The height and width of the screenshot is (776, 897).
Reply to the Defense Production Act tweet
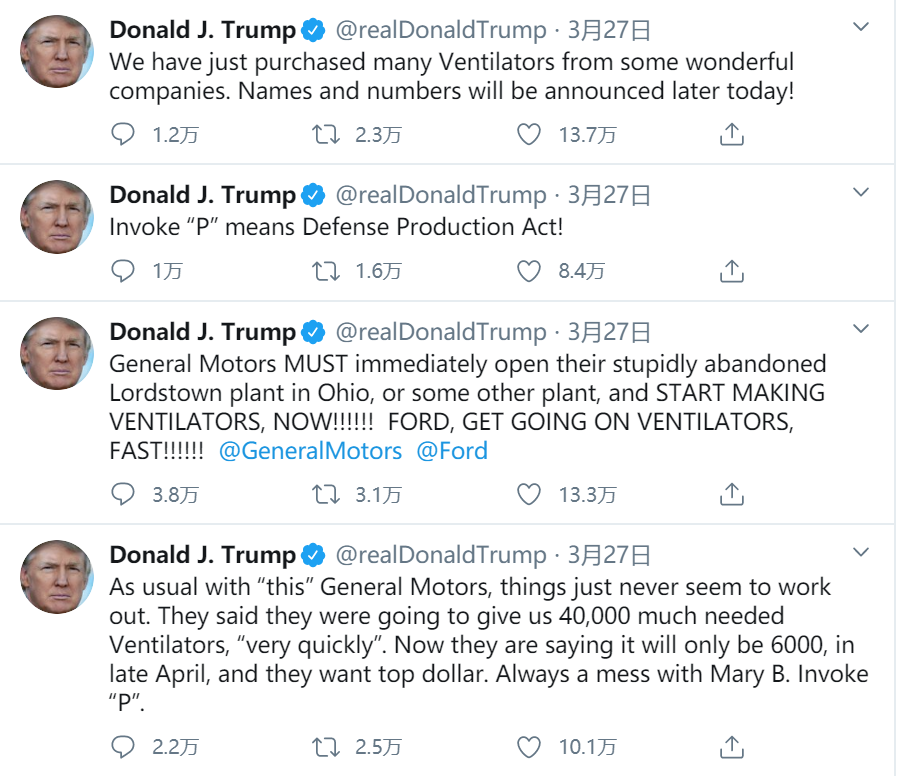tap(123, 271)
